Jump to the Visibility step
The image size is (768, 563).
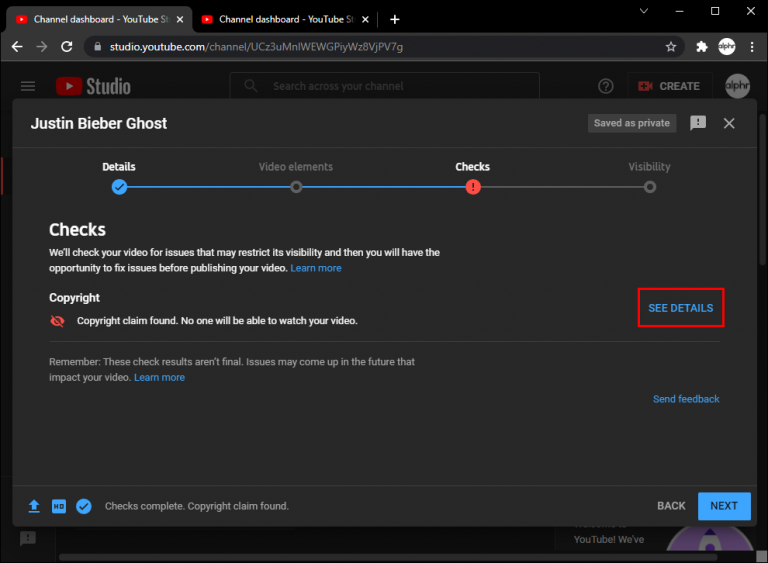[650, 186]
